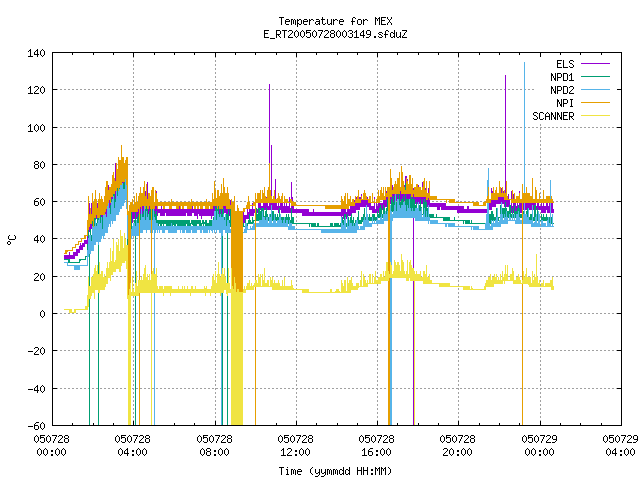Click the blue NPD2 legend line sample
The width and height of the screenshot is (640, 480).
[x=595, y=90]
